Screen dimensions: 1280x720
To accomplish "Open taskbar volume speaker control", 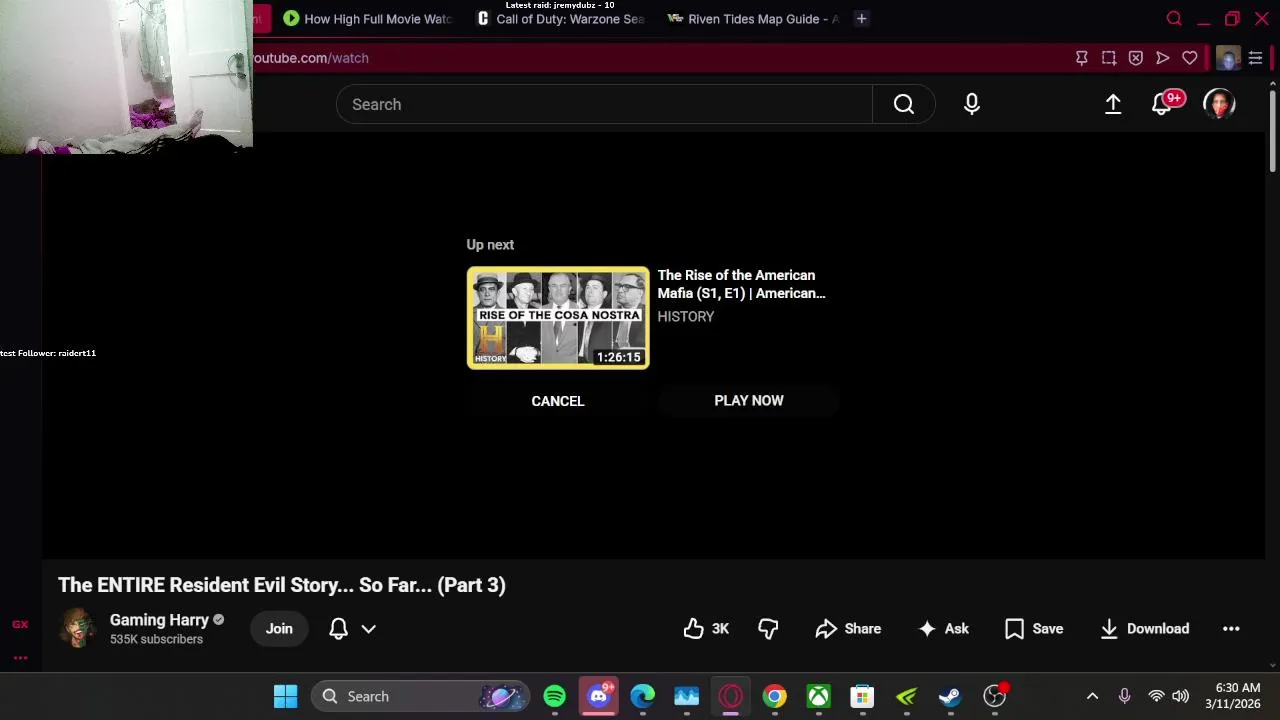I will click(1181, 696).
